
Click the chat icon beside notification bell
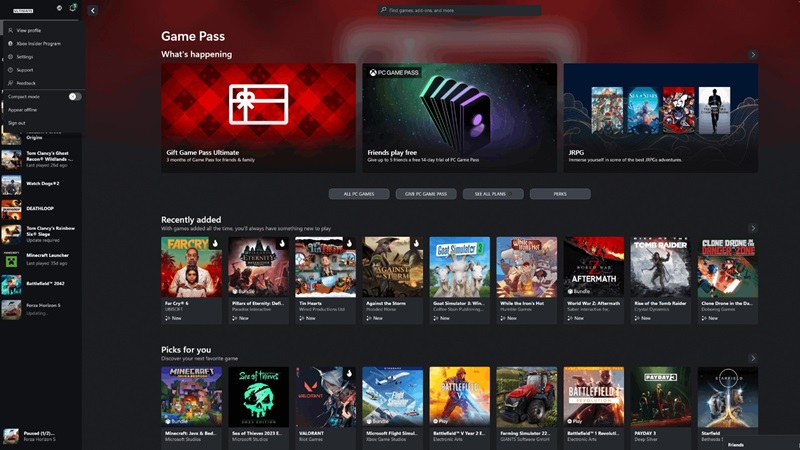59,8
